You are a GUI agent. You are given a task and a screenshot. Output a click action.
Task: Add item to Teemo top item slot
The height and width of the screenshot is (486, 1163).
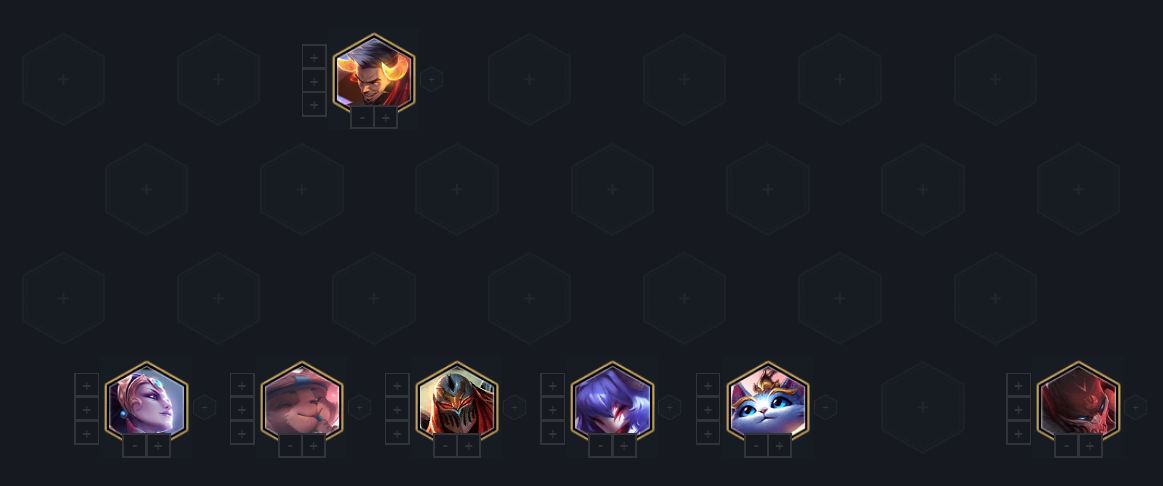(243, 385)
